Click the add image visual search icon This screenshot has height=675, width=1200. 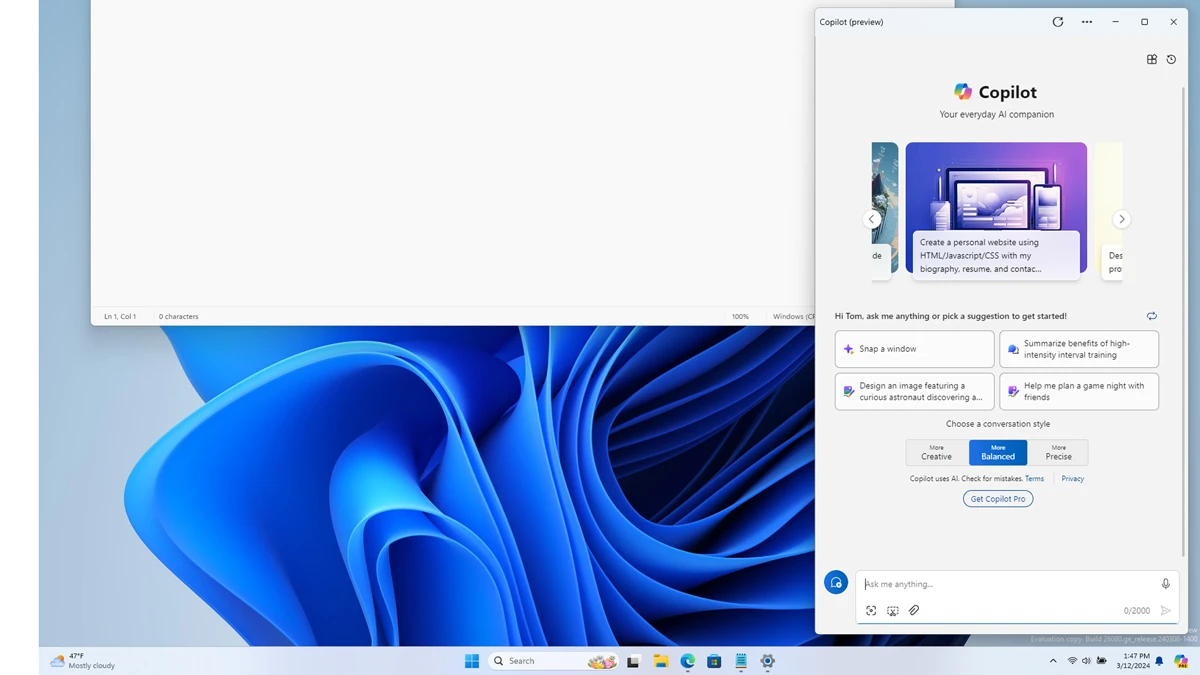871,611
